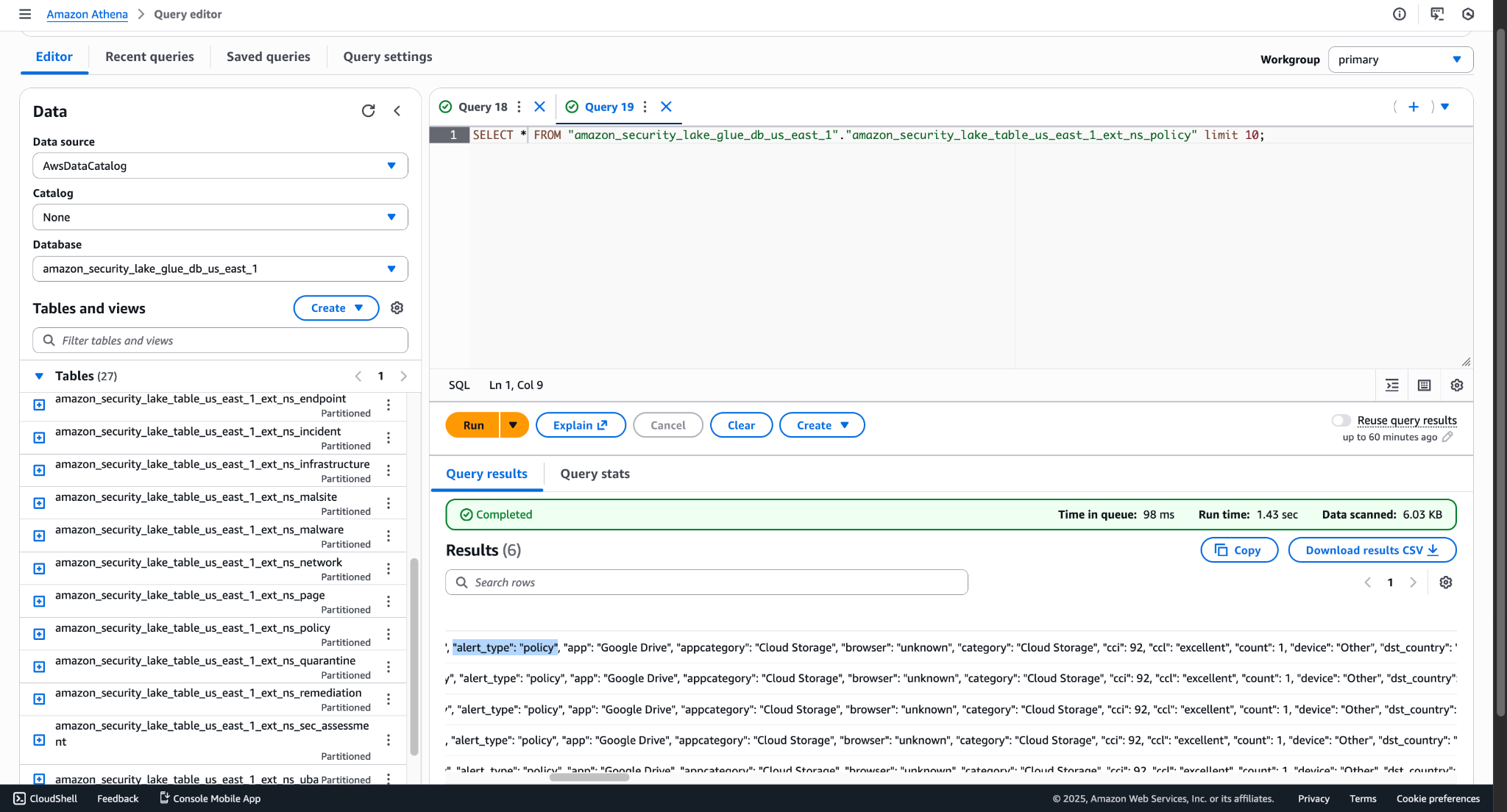Open actions menu for ext_ns_policy table
1507x812 pixels.
pos(389,634)
